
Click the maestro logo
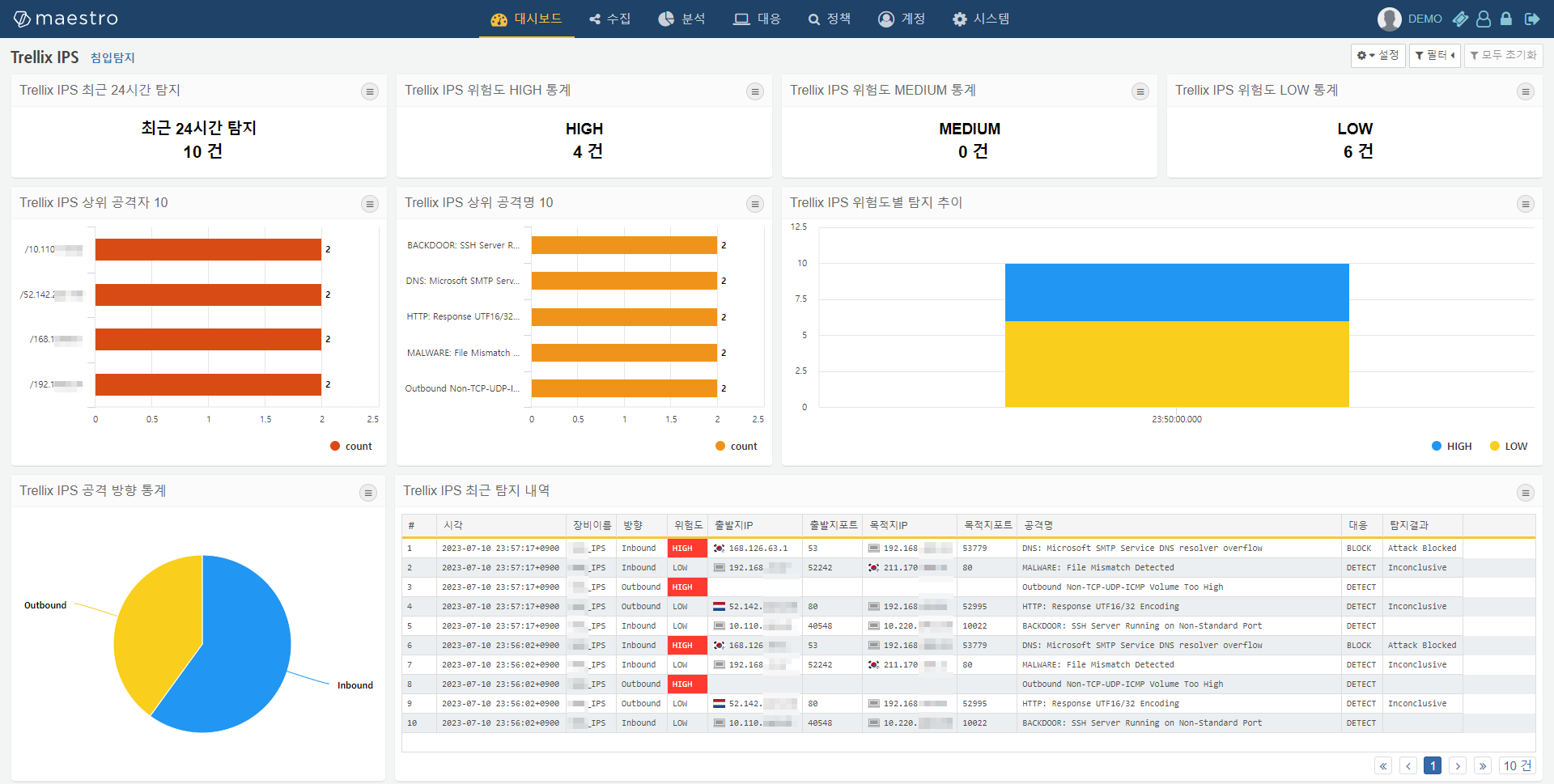point(66,19)
